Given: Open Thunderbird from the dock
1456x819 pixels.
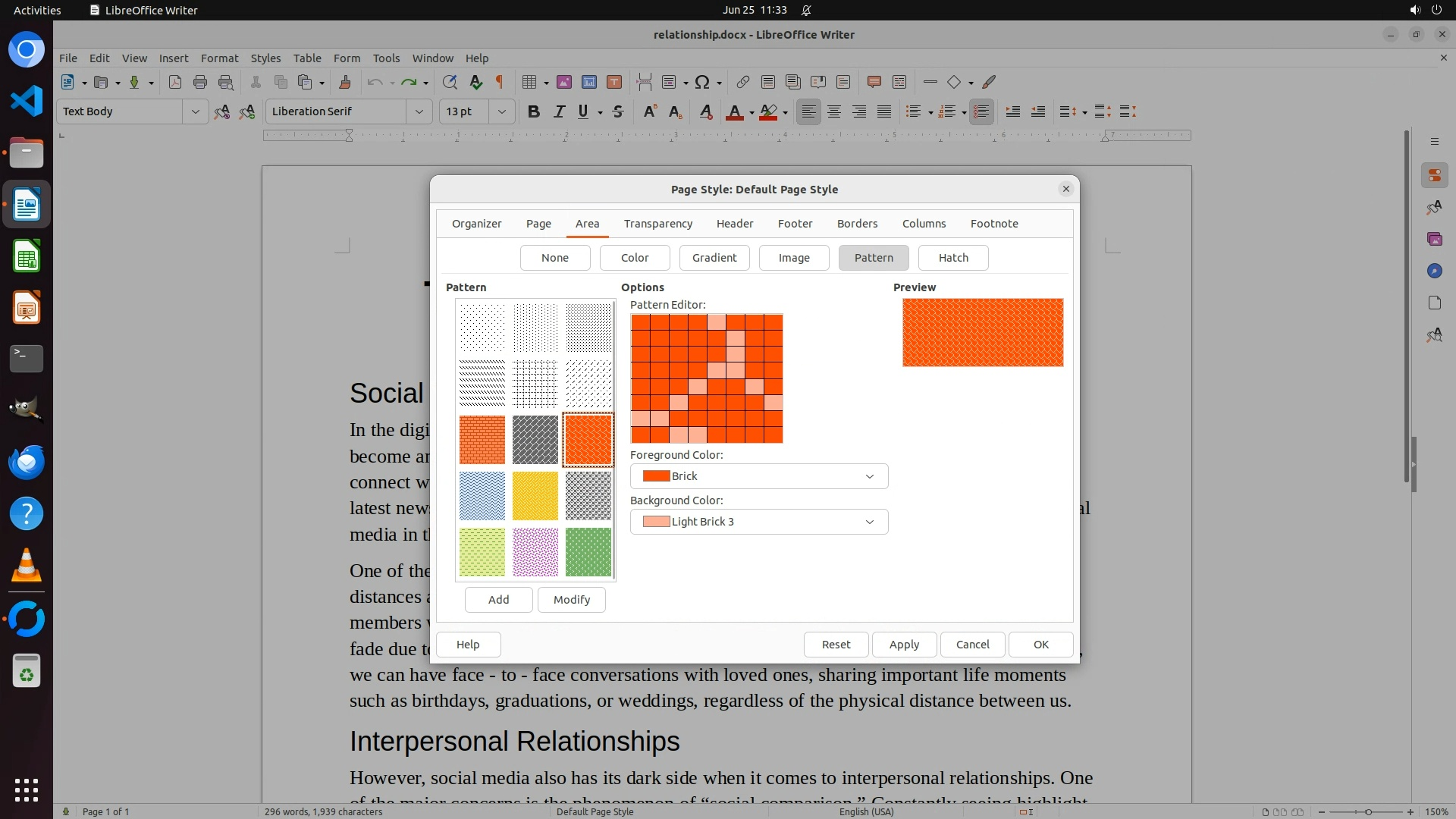Looking at the screenshot, I should tap(27, 462).
